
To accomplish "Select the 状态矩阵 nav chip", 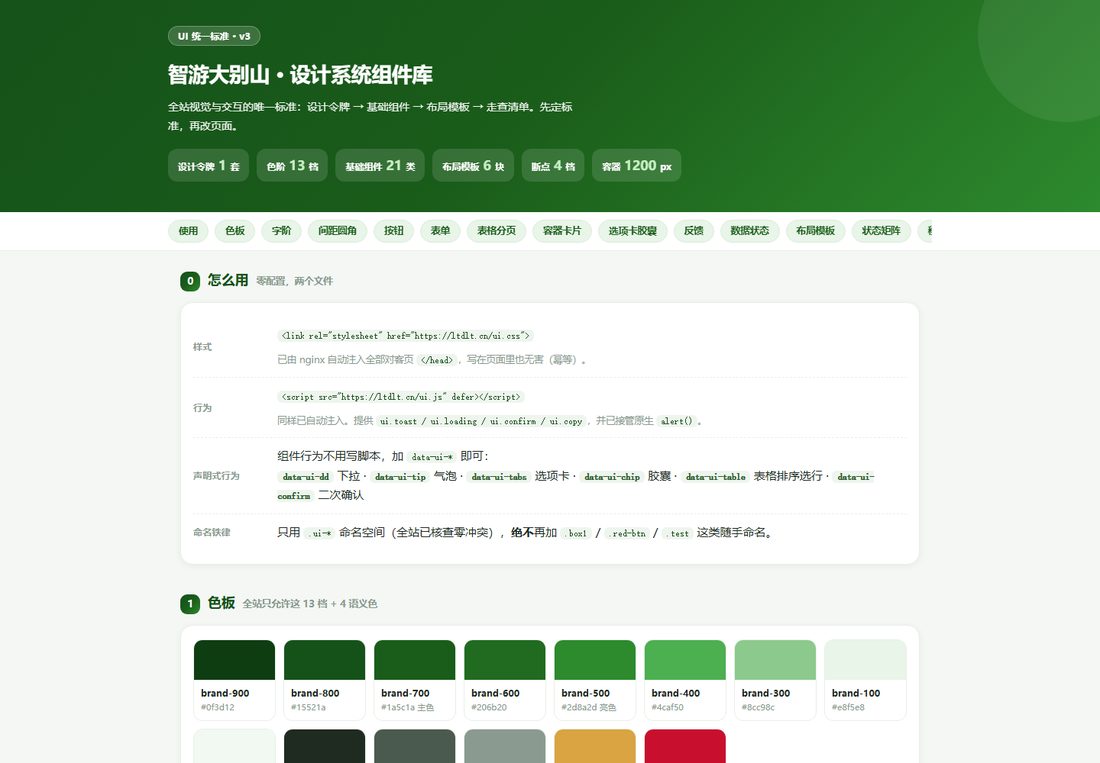I will click(x=881, y=231).
